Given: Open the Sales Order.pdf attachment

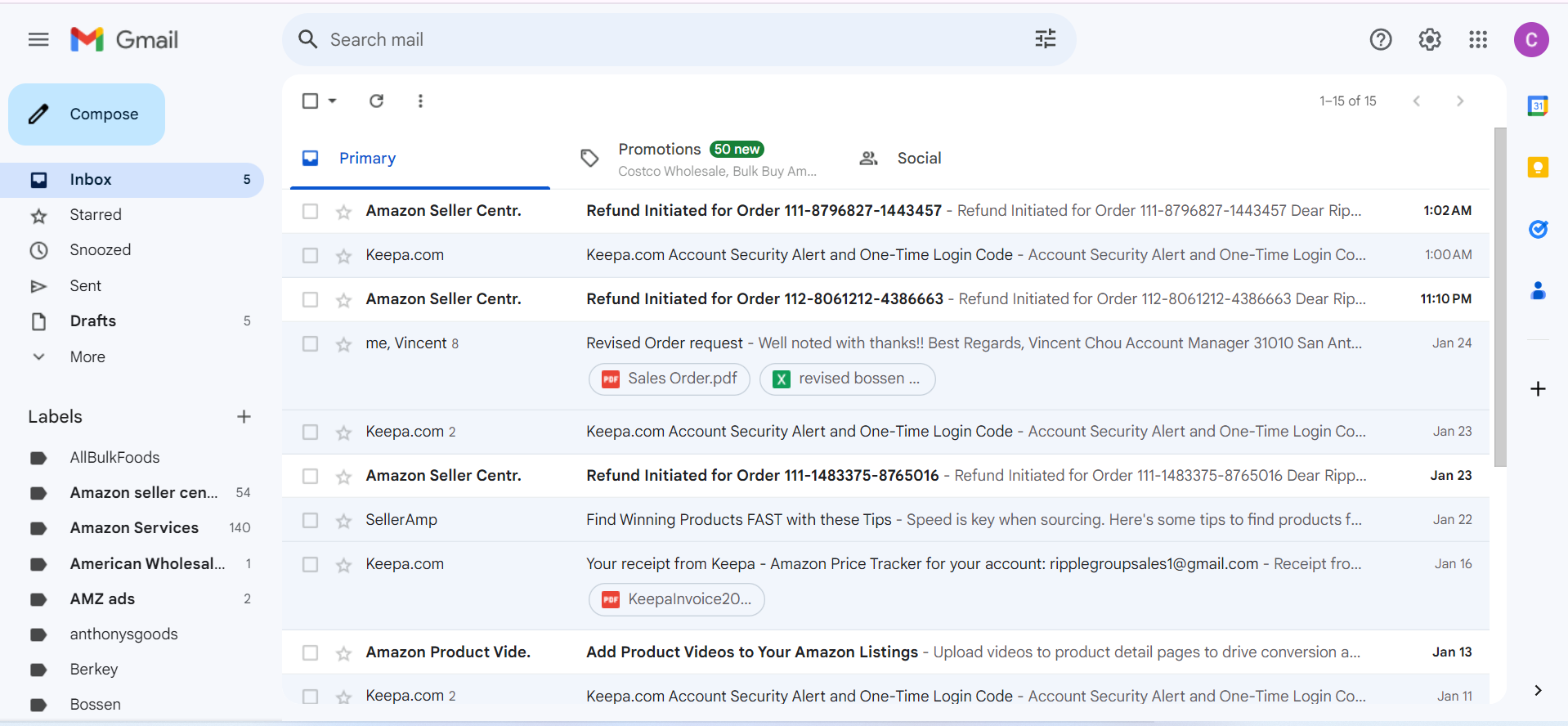Looking at the screenshot, I should 670,379.
